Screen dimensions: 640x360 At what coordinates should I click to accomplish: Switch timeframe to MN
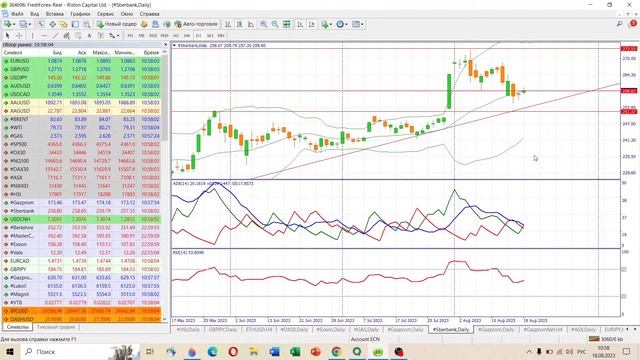coord(221,36)
